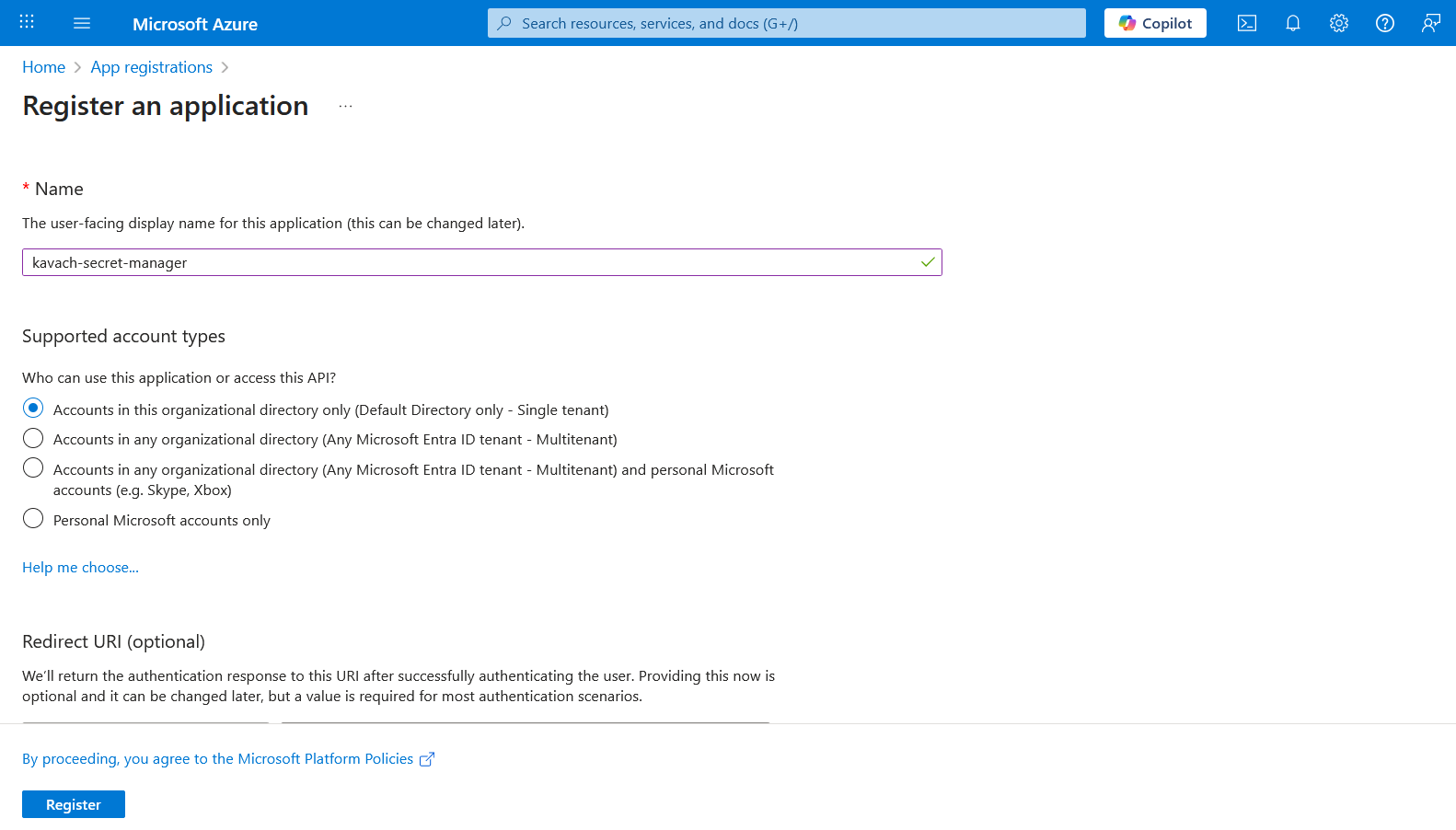Viewport: 1456px width, 830px height.
Task: Click the Redirect URI (optional) heading
Action: (x=113, y=641)
